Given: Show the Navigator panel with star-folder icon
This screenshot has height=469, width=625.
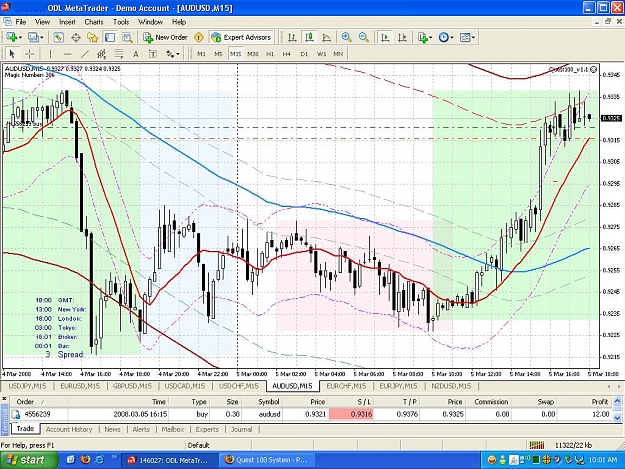Looking at the screenshot, I should [93, 37].
